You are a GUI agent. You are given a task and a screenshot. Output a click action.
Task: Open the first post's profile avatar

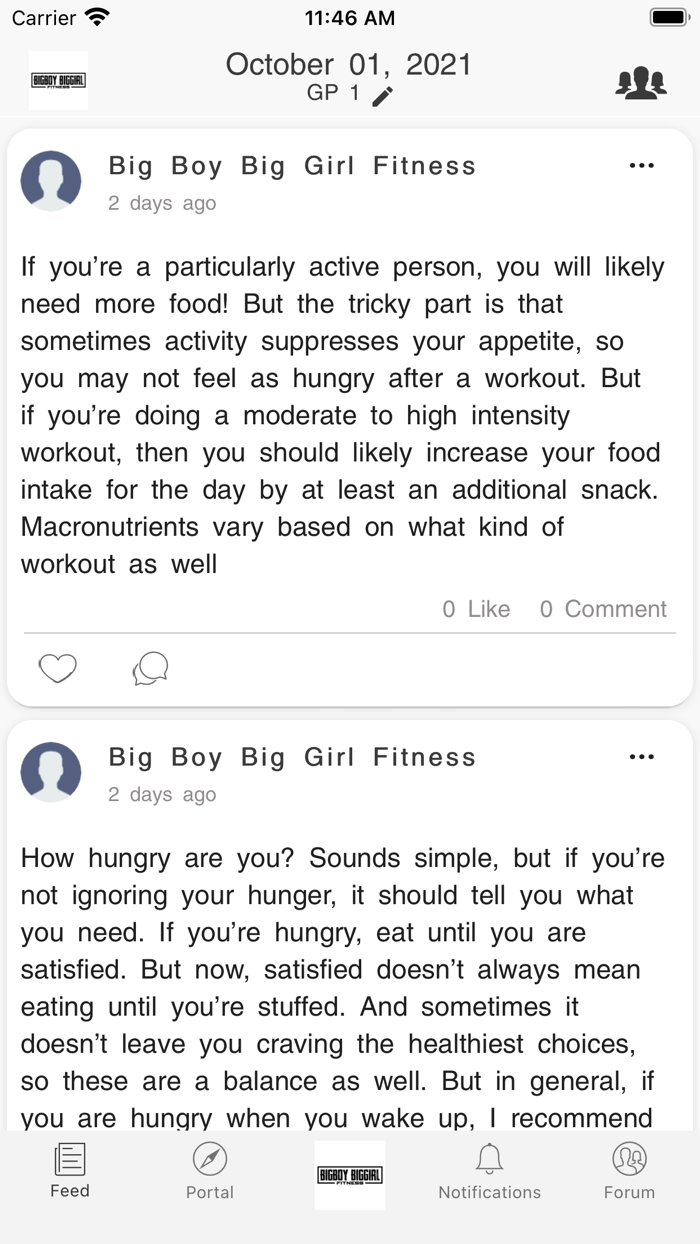51,180
